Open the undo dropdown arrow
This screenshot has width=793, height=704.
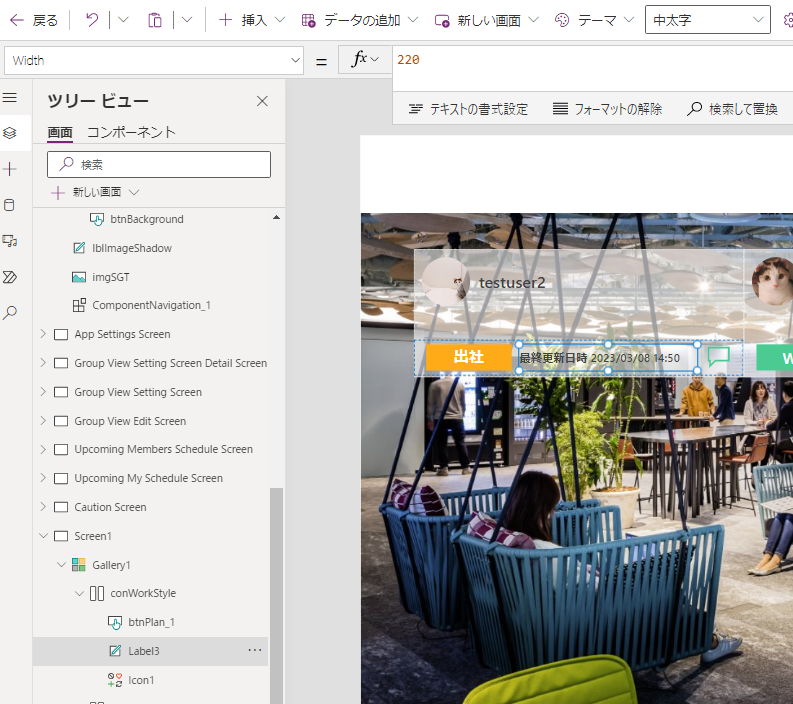pos(123,20)
